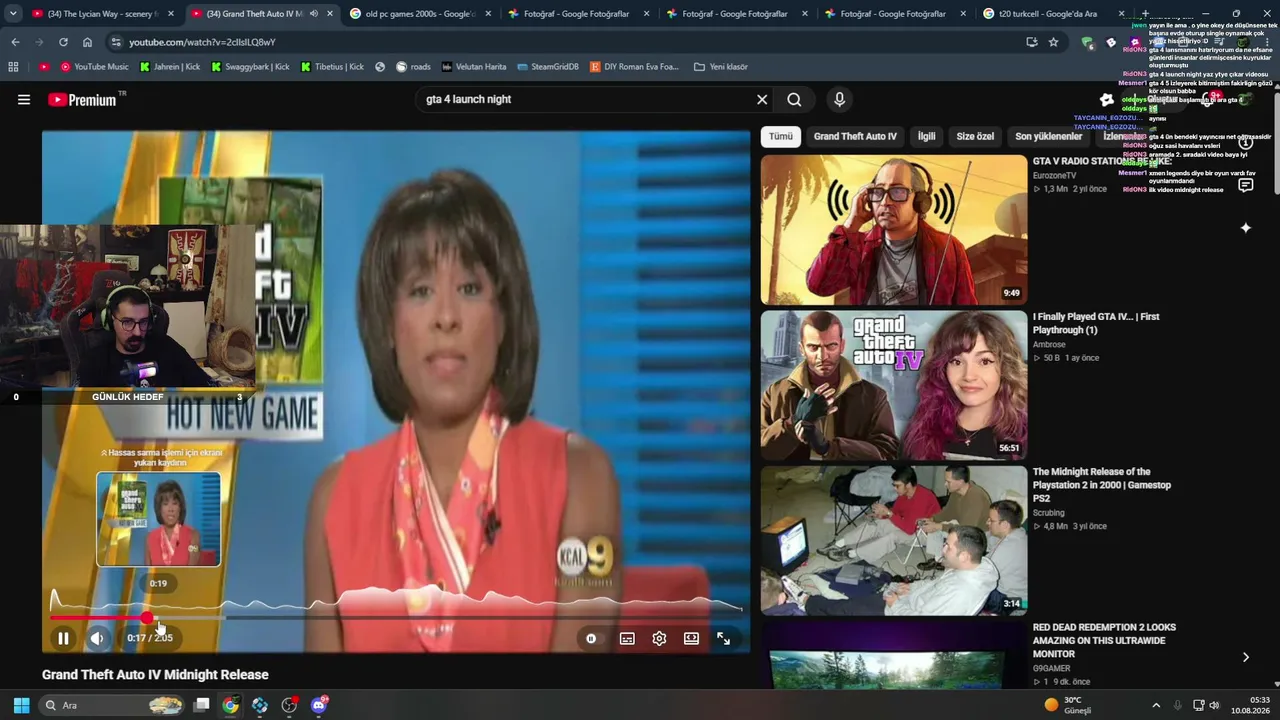The height and width of the screenshot is (720, 1280).
Task: Go to the YouTube Premium home logo
Action: (82, 99)
